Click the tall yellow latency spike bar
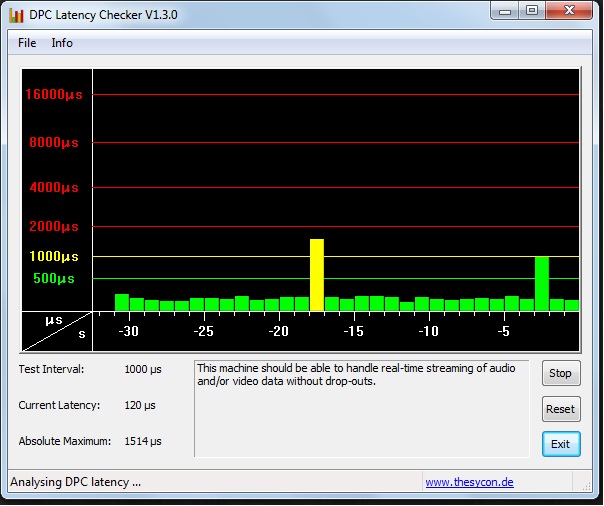Viewport: 604px width, 506px height. pos(317,275)
